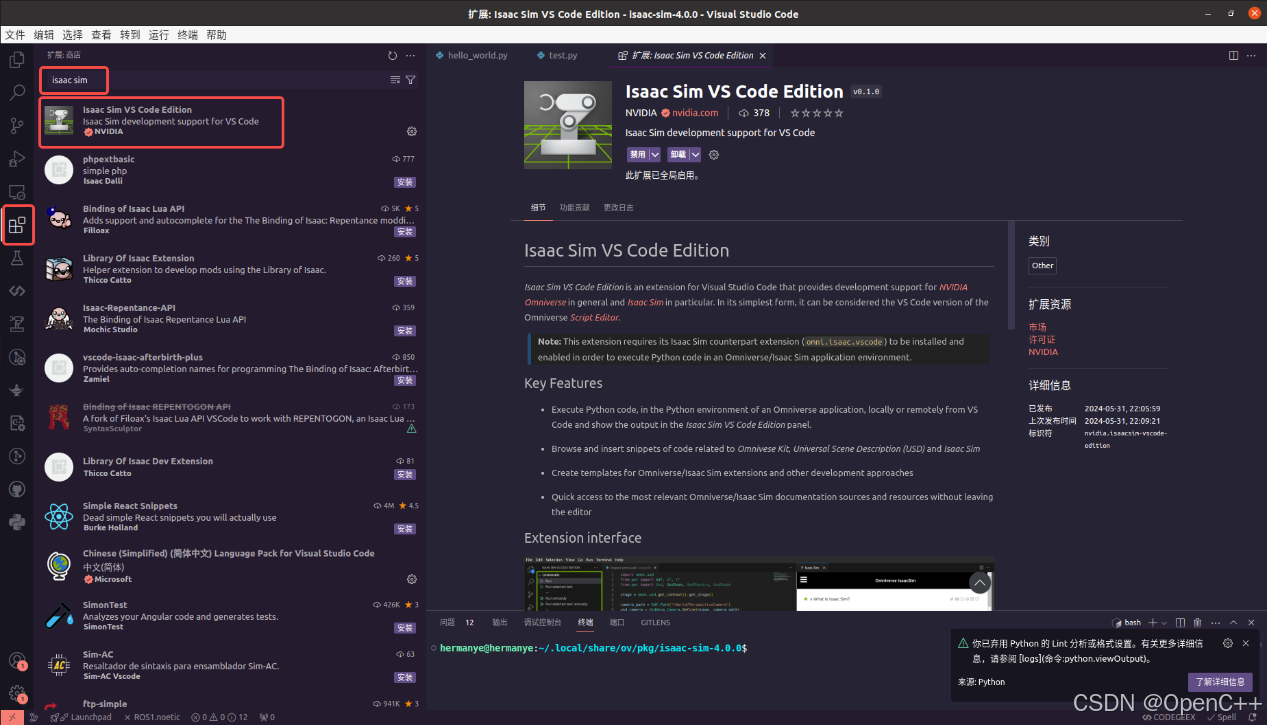Open the 帮助 (Help) menu
Viewport: 1267px width, 725px height.
tap(216, 34)
